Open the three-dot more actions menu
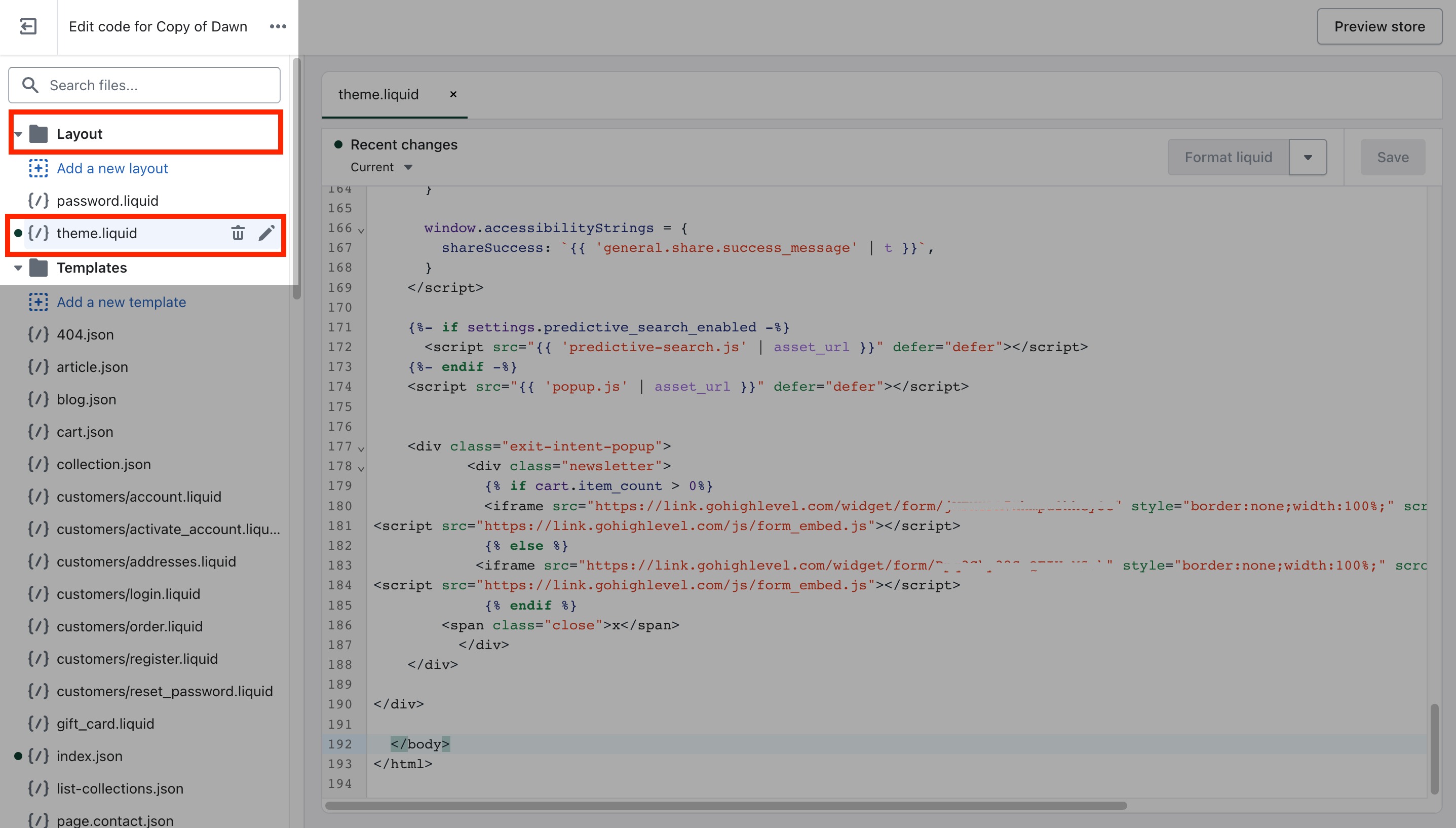This screenshot has height=828, width=1456. pyautogui.click(x=278, y=27)
